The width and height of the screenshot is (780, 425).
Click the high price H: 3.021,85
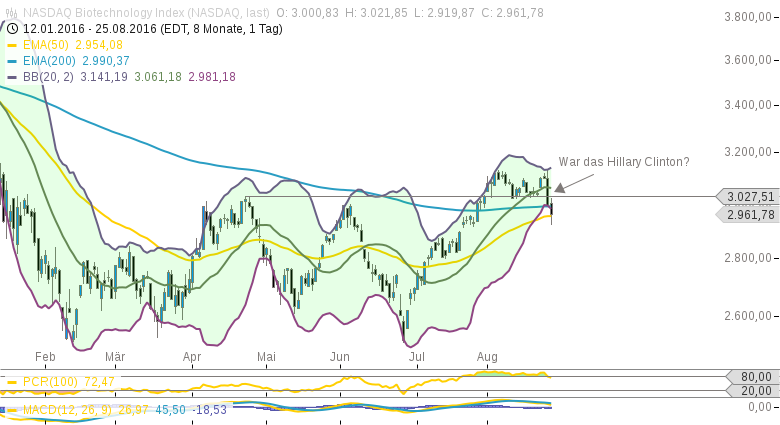tap(376, 13)
